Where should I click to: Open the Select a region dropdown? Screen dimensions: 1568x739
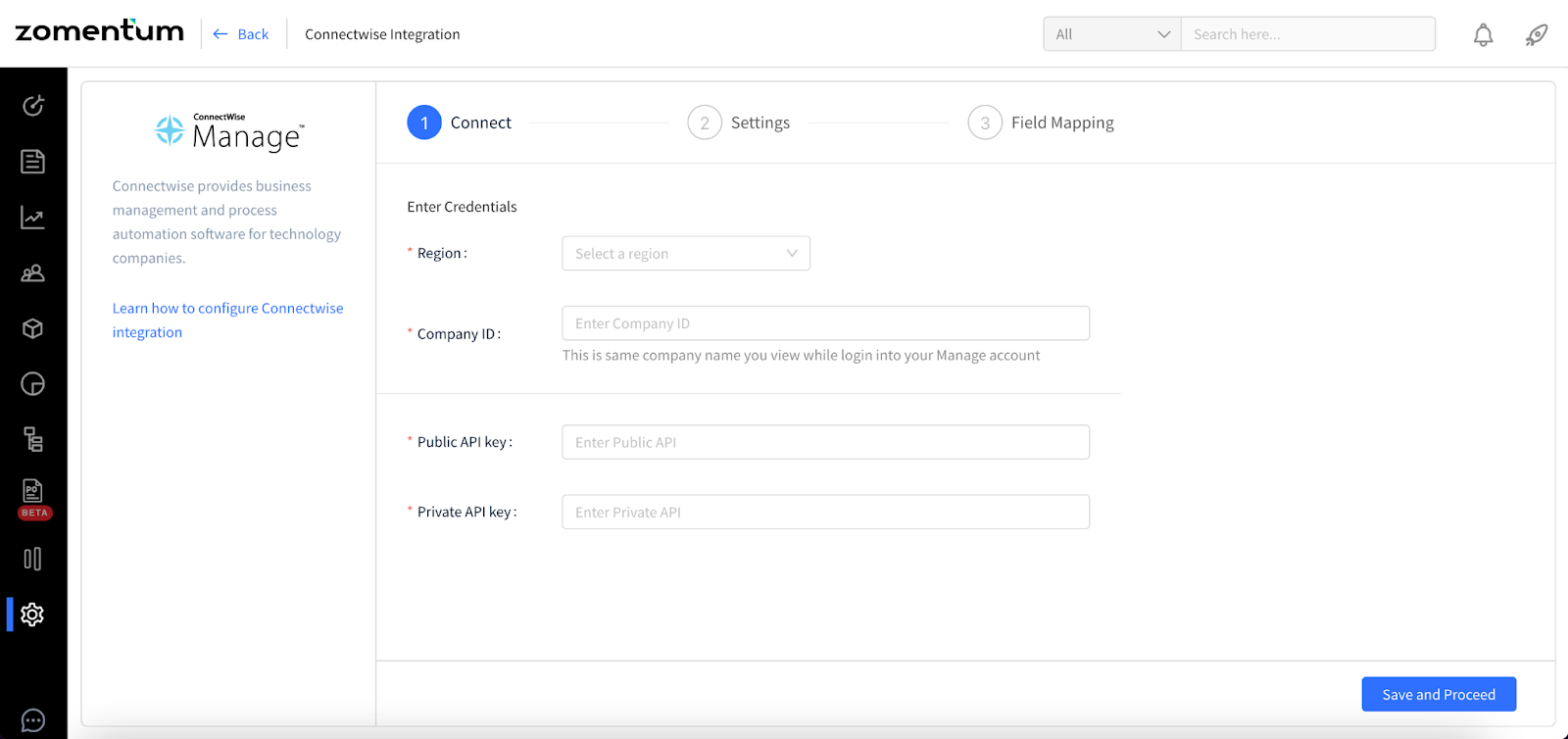pos(686,254)
